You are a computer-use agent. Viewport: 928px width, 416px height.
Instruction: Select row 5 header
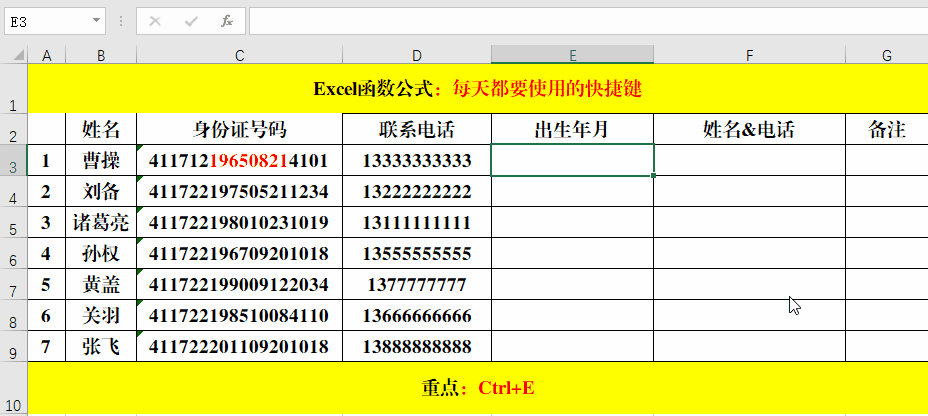point(14,222)
